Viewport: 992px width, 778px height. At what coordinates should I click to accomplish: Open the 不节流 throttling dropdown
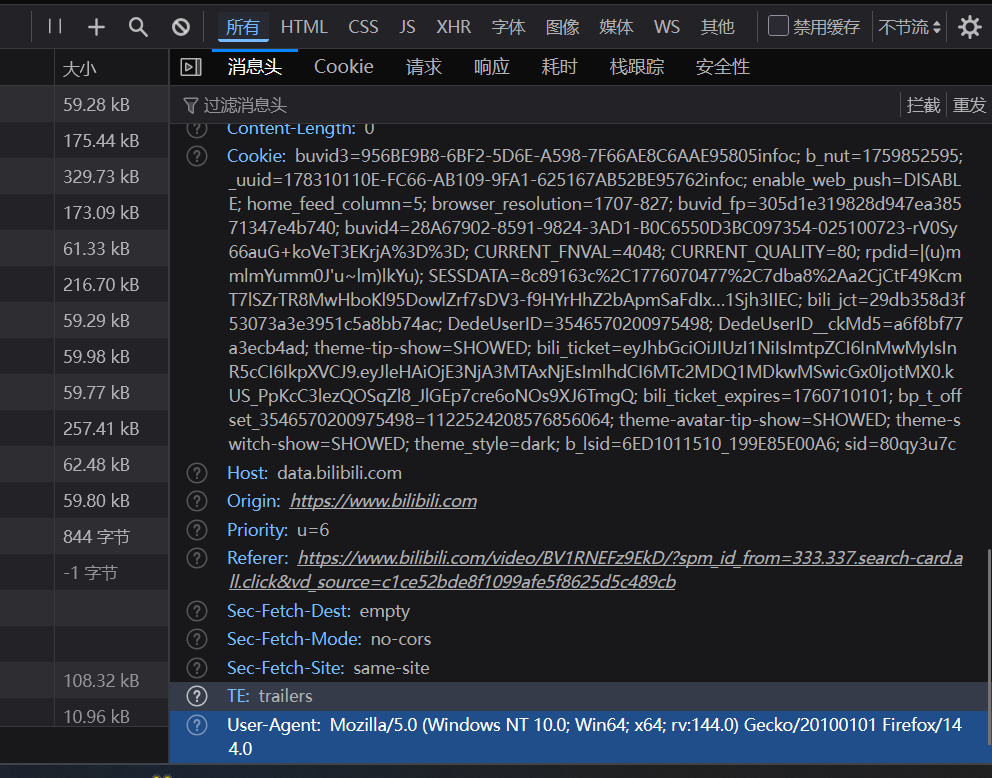click(909, 27)
